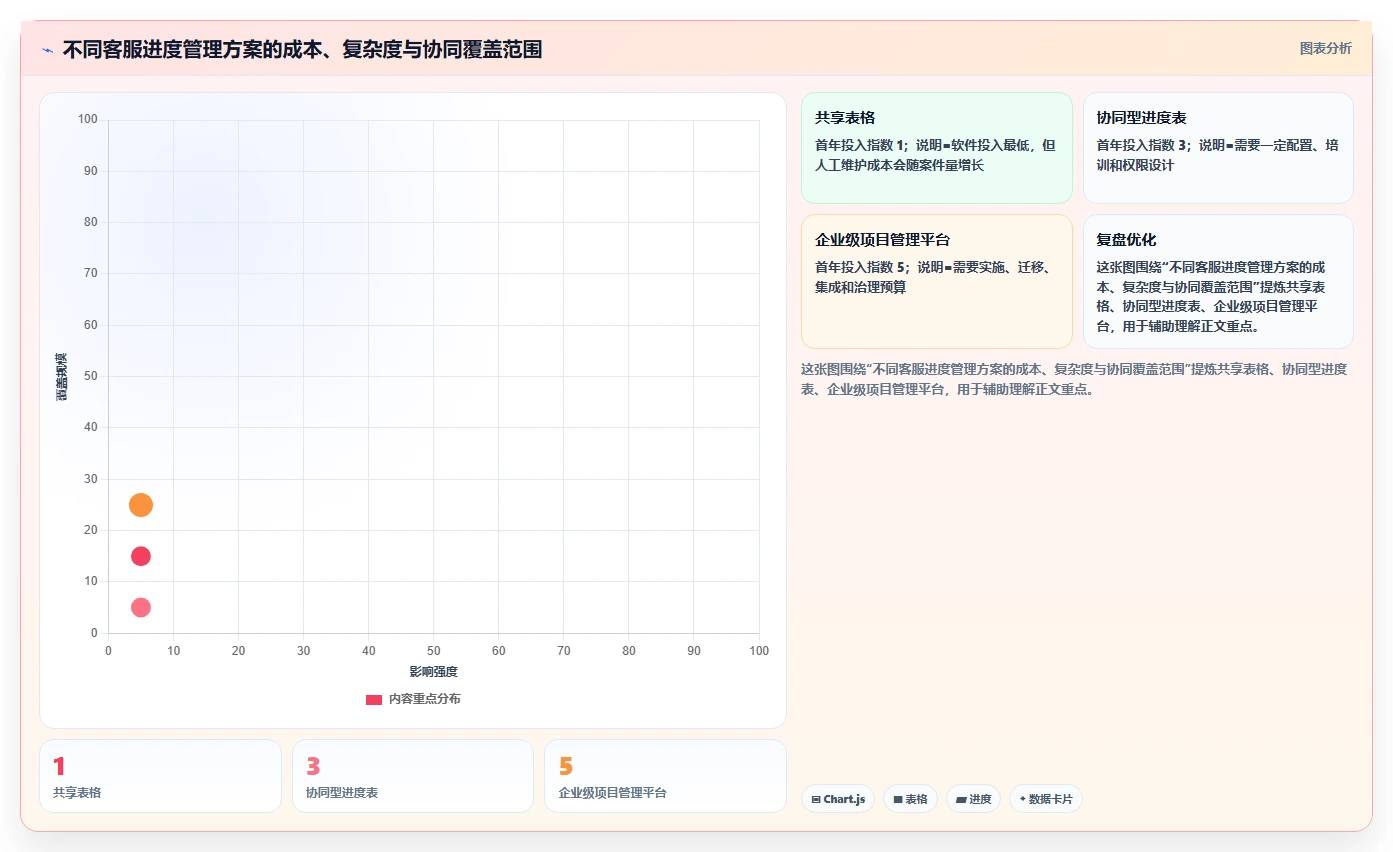Click the chart title 不同客服进度管理方案的成本
This screenshot has width=1393, height=852.
[x=302, y=49]
